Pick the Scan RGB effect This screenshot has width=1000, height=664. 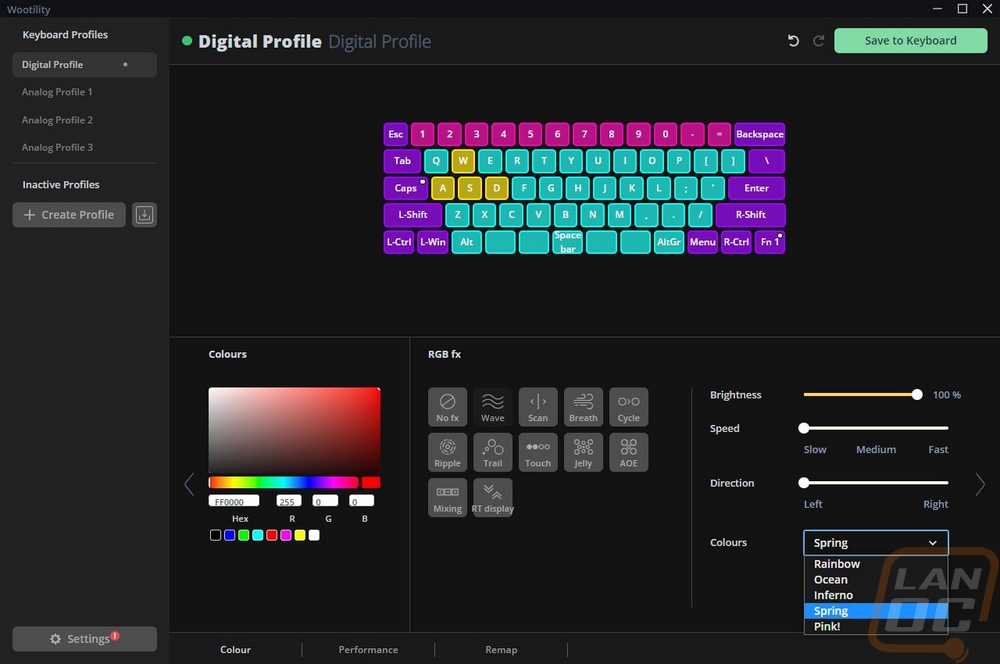[x=538, y=406]
